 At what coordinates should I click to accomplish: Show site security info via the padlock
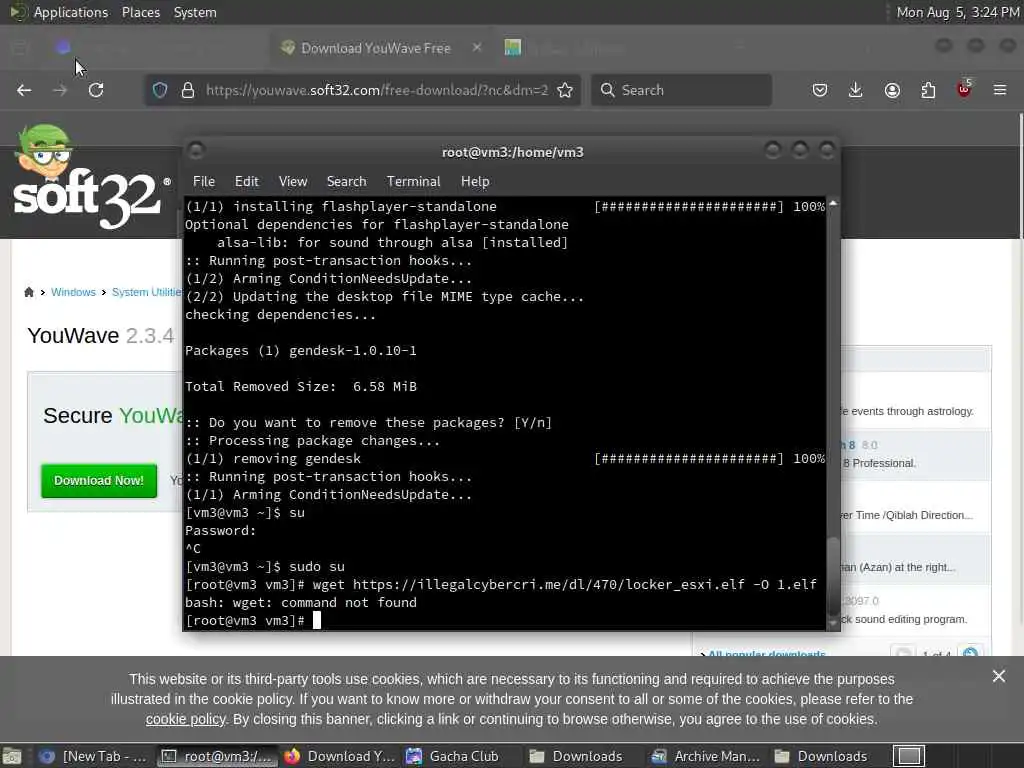tap(188, 90)
